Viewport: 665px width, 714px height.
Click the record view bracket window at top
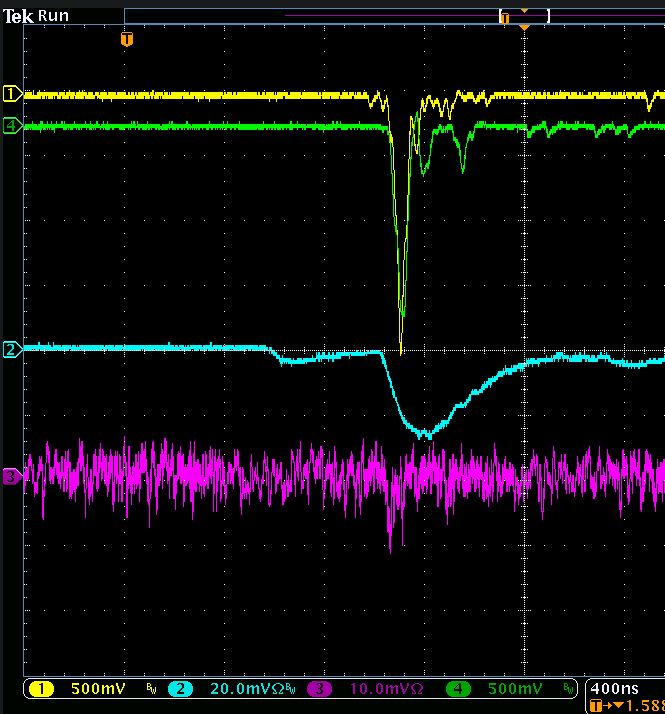[524, 16]
